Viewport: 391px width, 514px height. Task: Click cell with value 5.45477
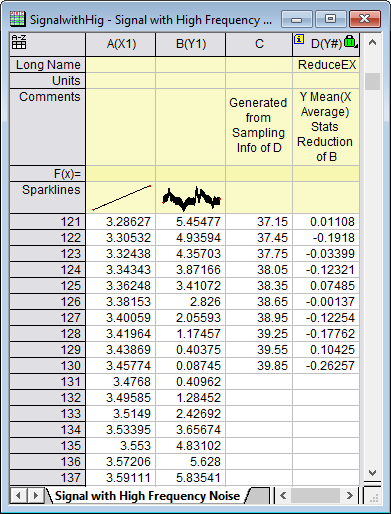191,222
